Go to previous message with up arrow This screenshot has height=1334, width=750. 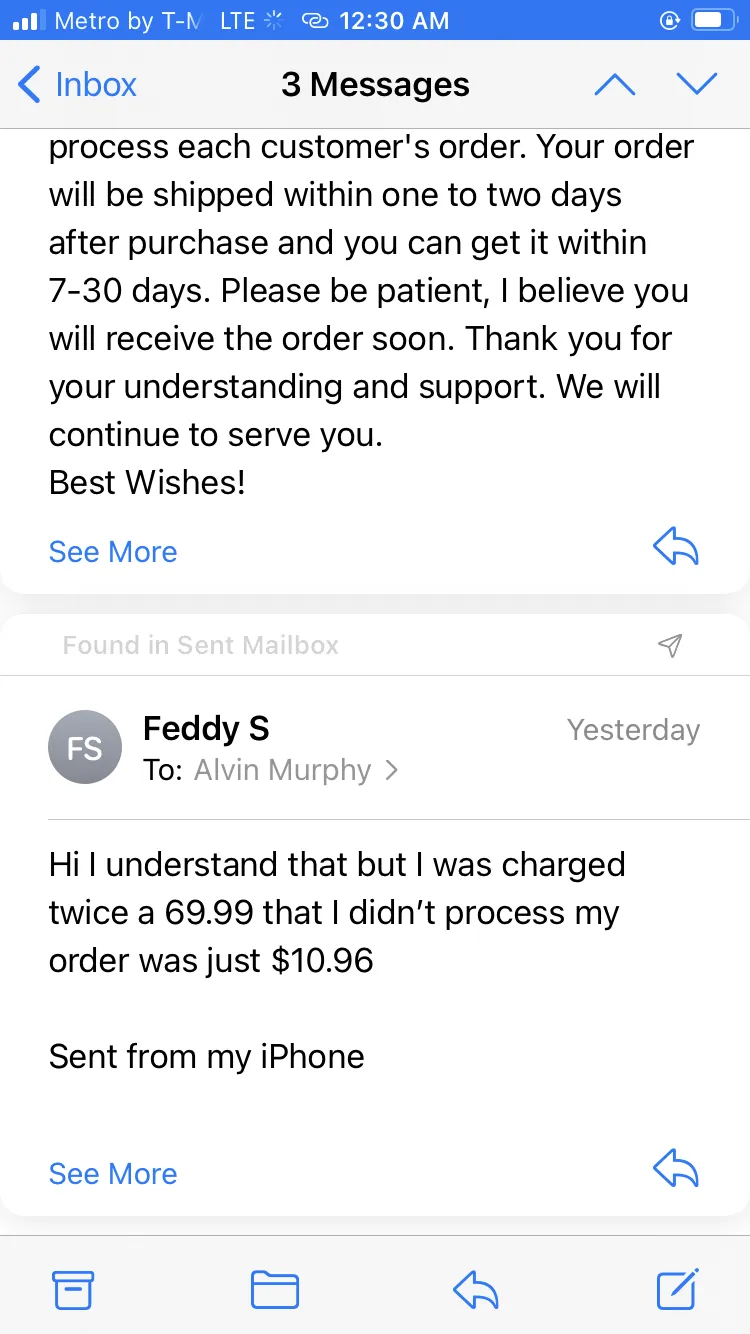(x=615, y=85)
